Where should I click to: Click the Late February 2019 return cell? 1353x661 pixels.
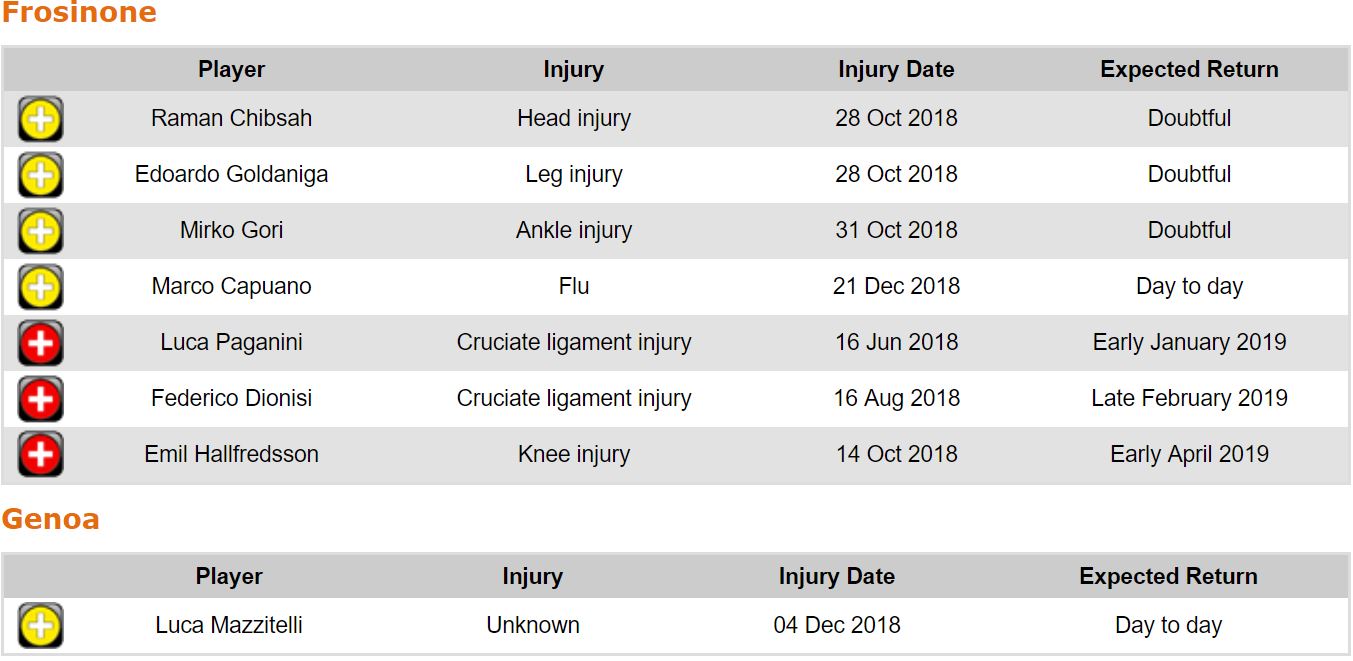click(x=1189, y=398)
